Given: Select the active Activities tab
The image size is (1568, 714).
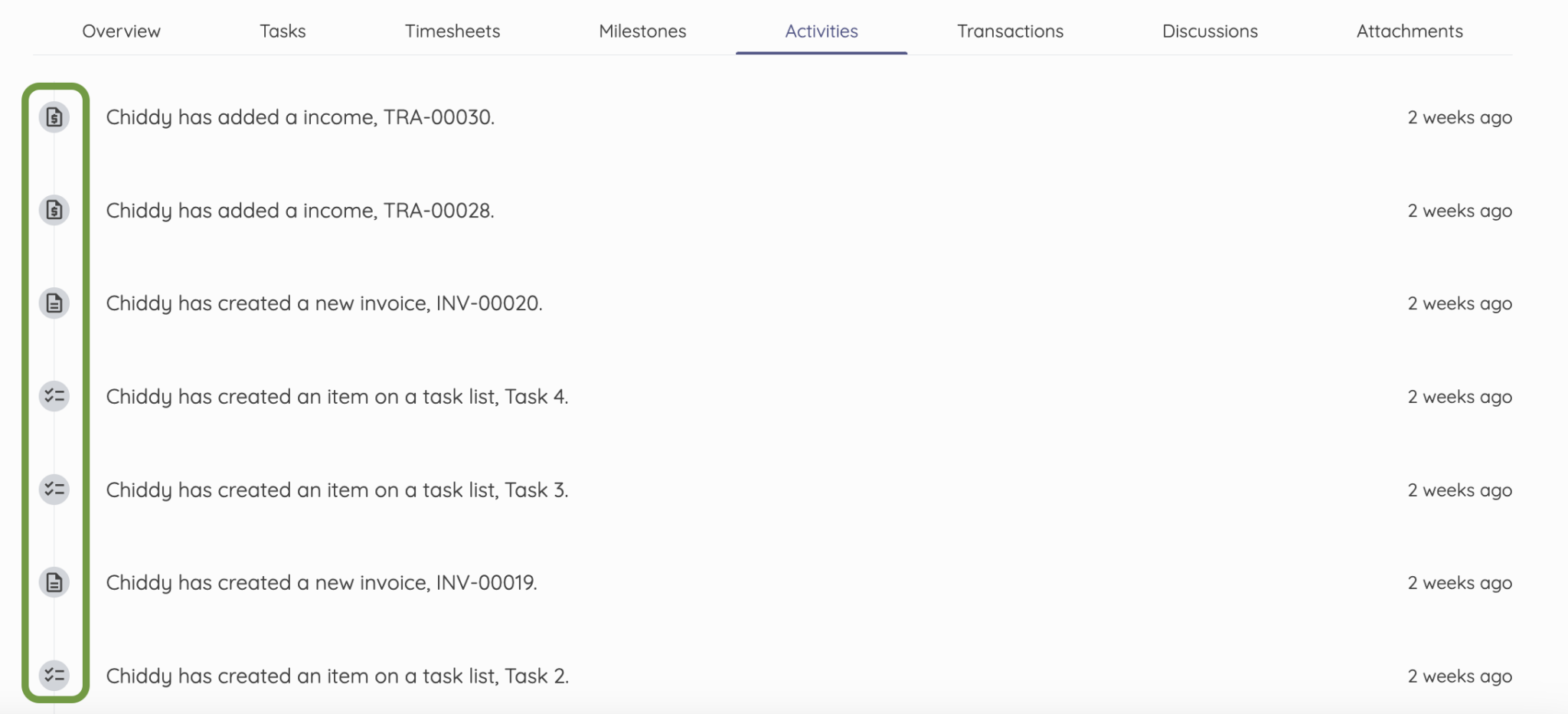Looking at the screenshot, I should (x=822, y=31).
